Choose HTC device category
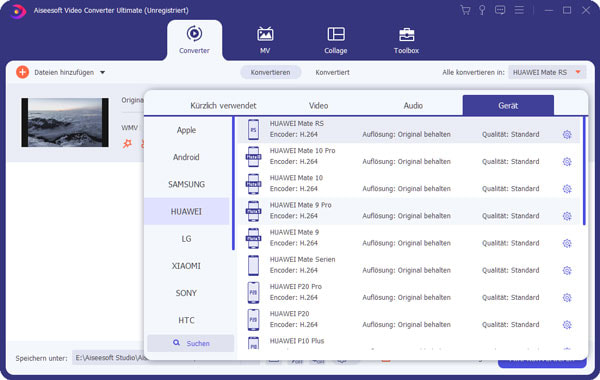 tap(186, 320)
